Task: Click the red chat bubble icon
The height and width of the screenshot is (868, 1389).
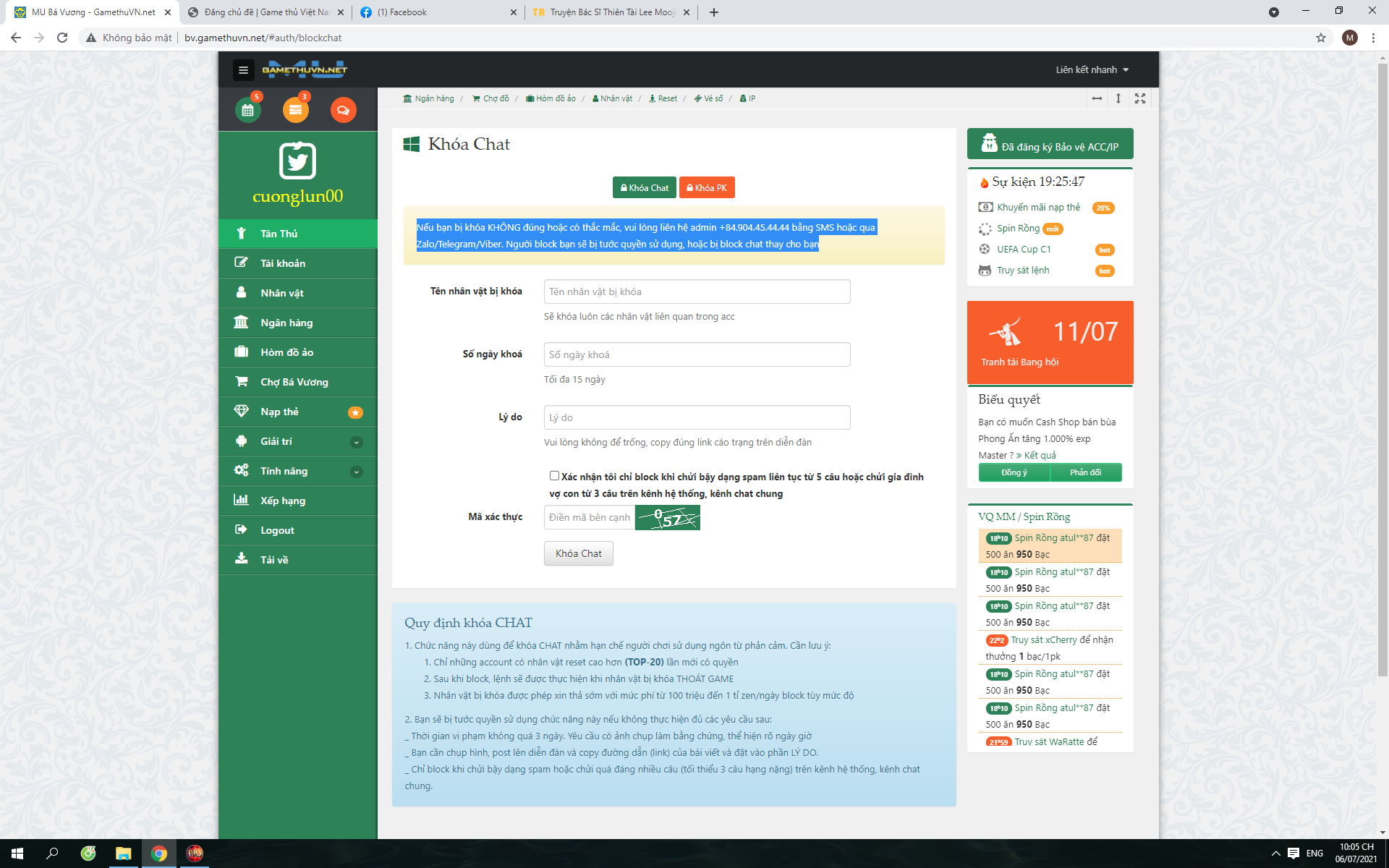Action: 343,110
